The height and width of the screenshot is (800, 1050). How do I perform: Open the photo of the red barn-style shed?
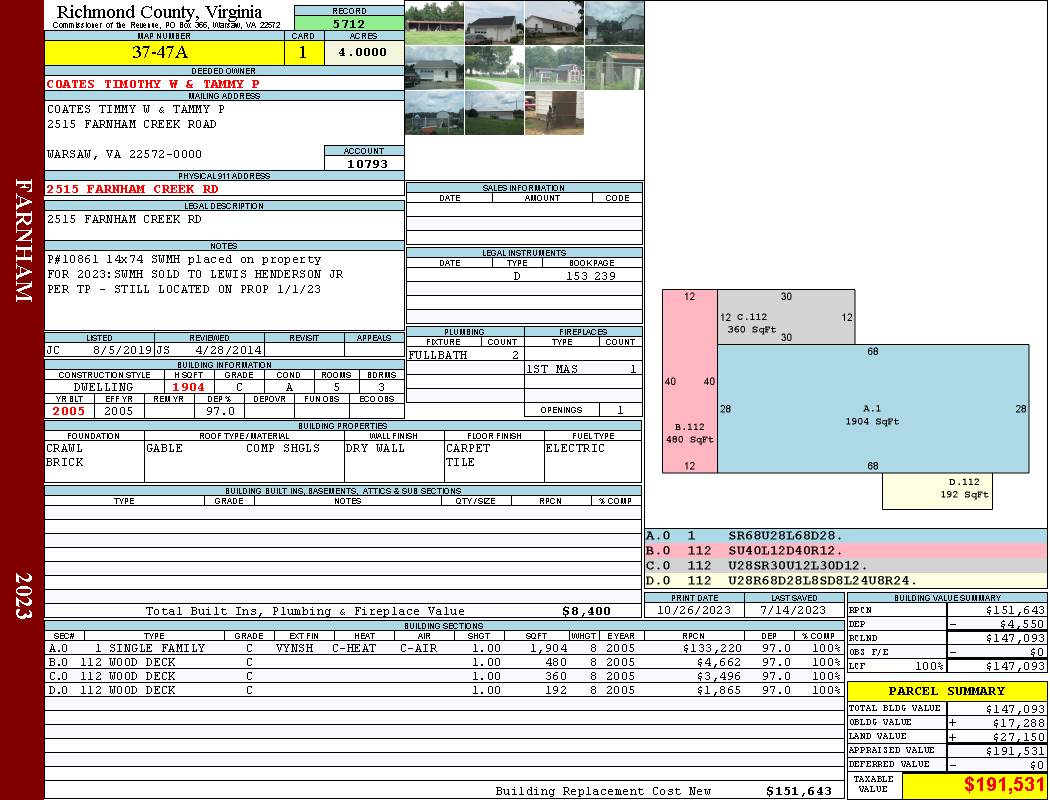[554, 68]
